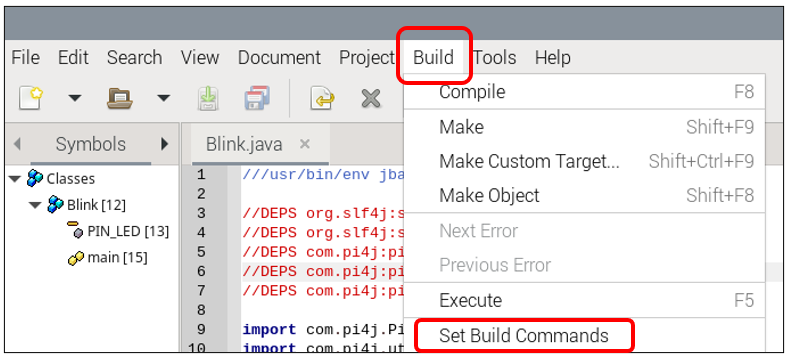Click line number 1 in the editor gutter
Screen dimensions: 796x363
[x=201, y=175]
